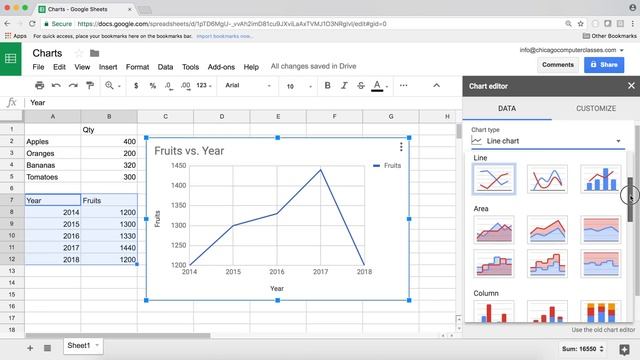
Task: Select the 100% stacked area chart thumbnail
Action: coord(601,230)
